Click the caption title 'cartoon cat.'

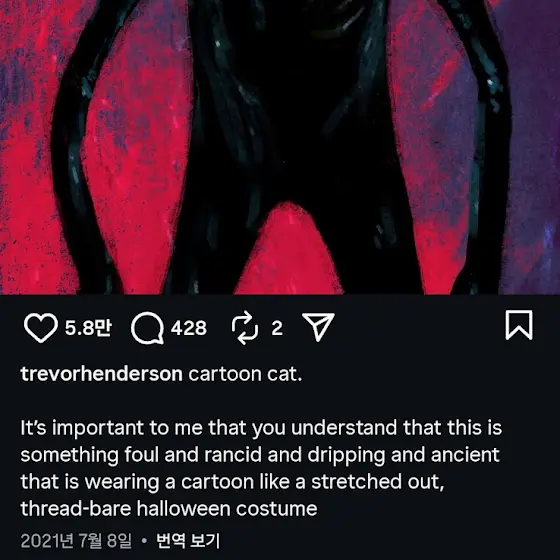pyautogui.click(x=245, y=374)
